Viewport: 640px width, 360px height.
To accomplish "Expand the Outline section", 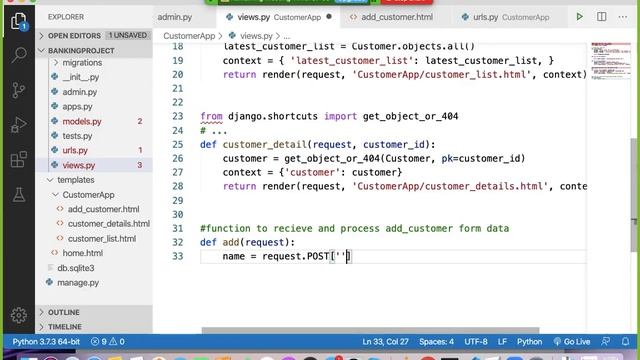I will tap(94, 312).
